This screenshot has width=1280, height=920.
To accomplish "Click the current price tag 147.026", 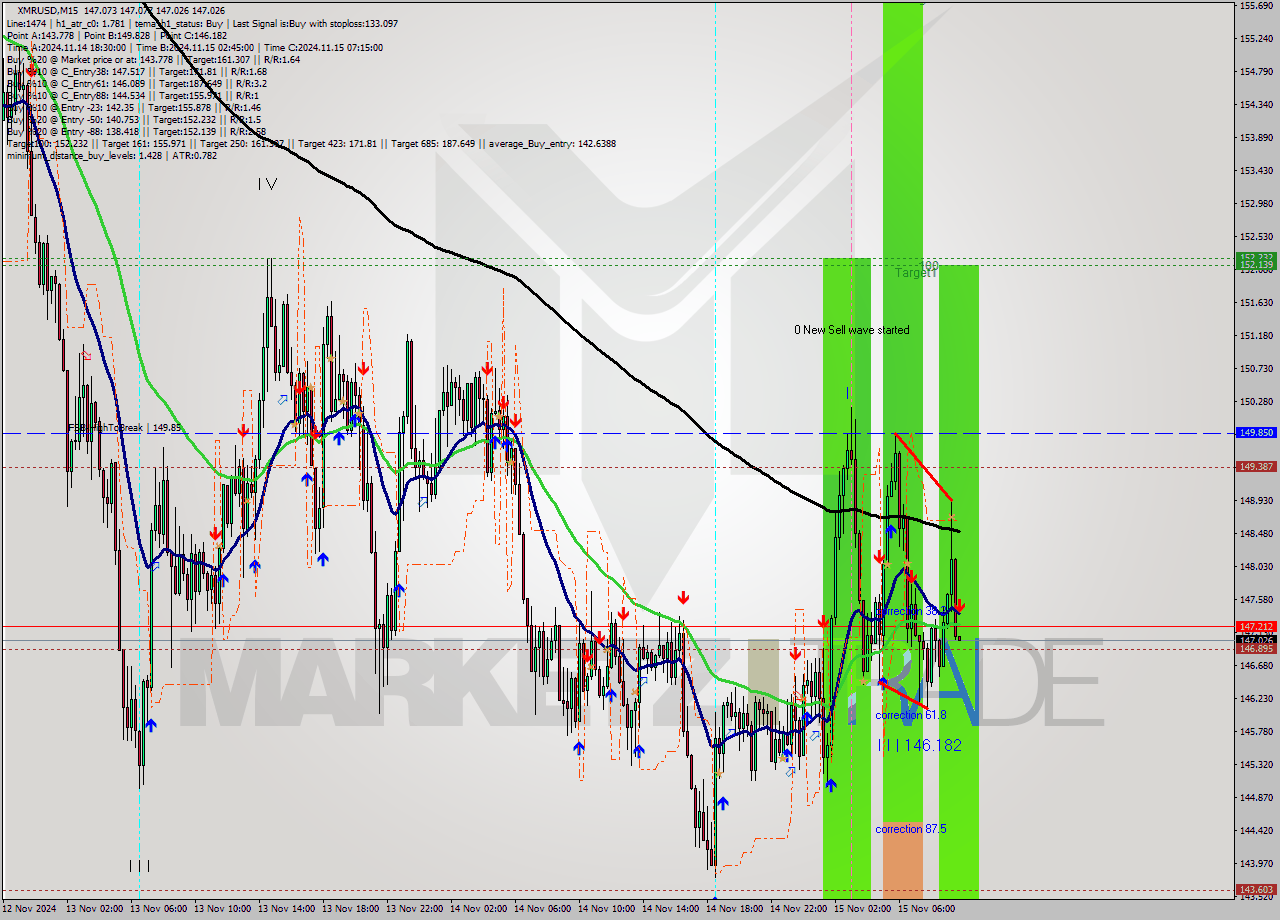I will pyautogui.click(x=1256, y=640).
